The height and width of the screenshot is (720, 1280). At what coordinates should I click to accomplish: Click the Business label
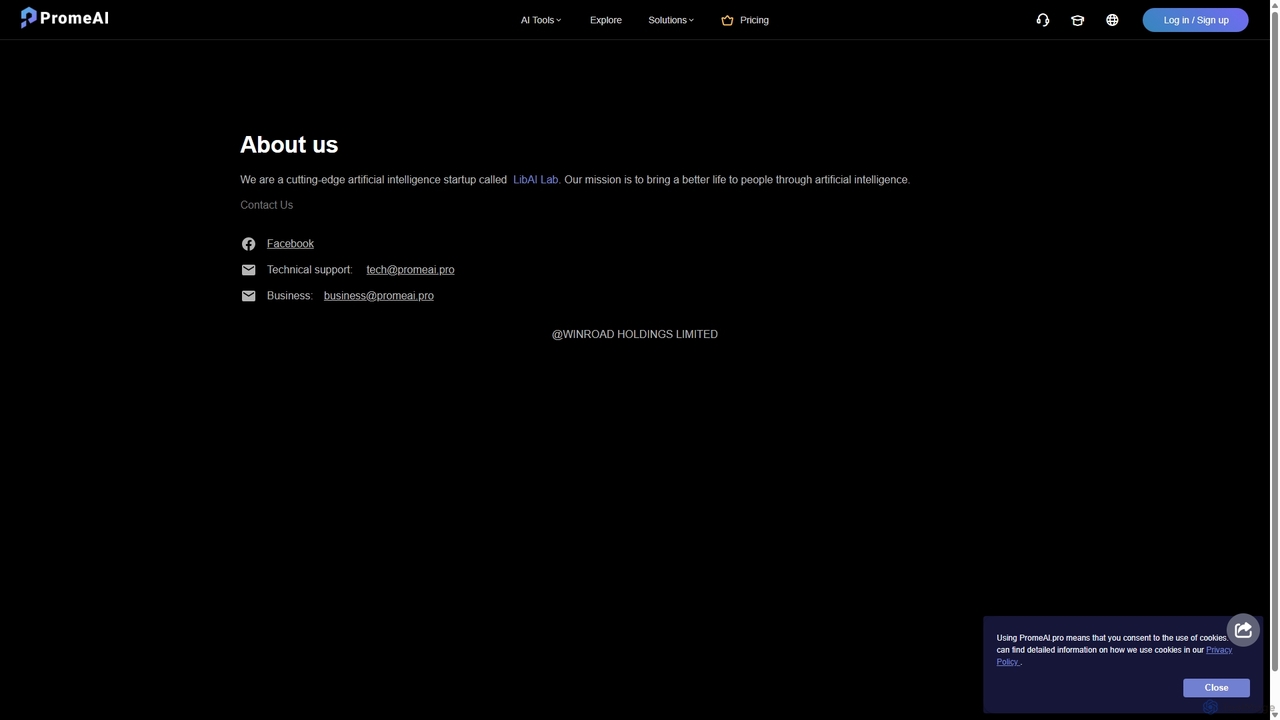290,296
